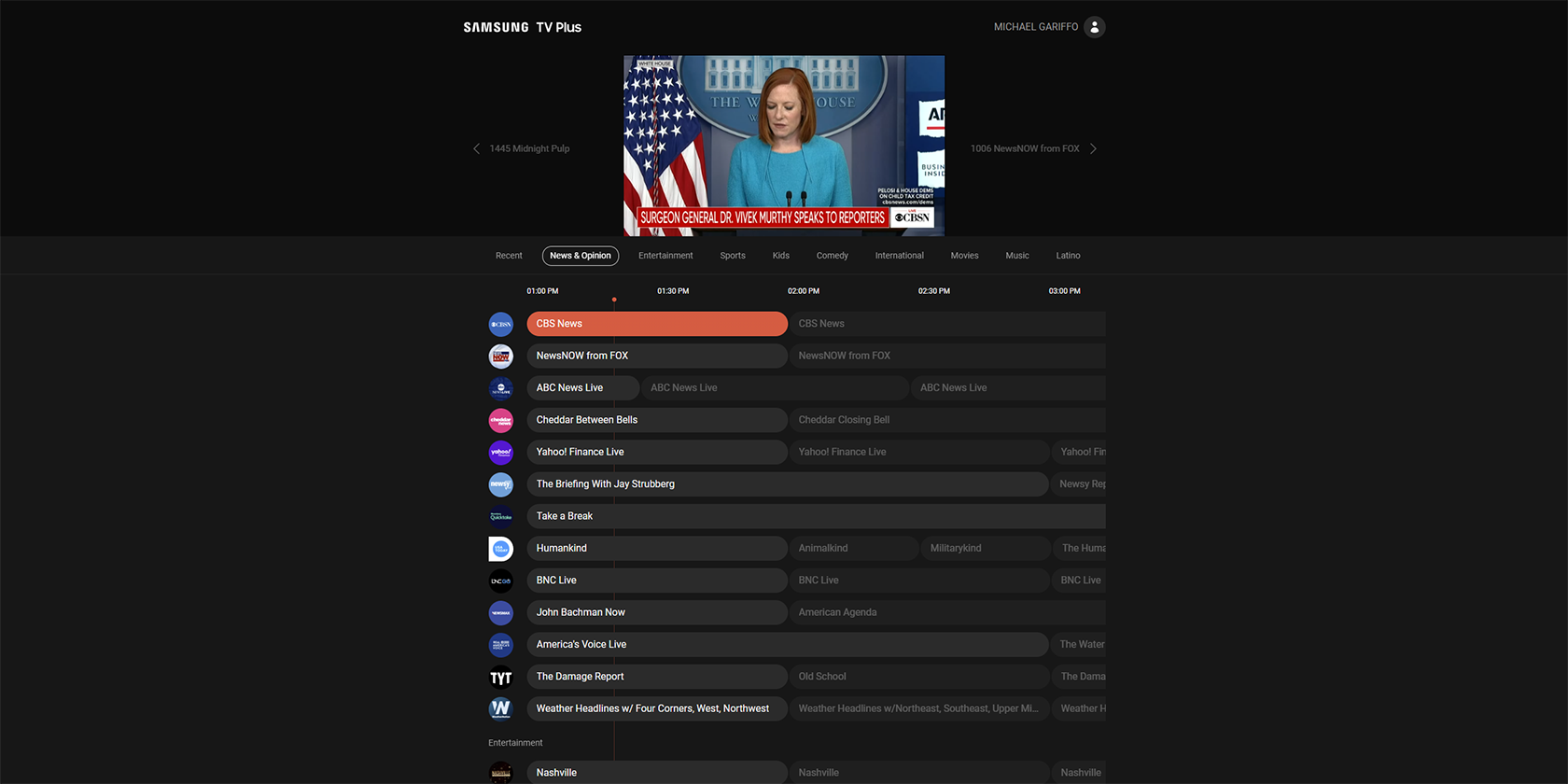
Task: Click the WeatherNation channel logo
Action: coord(501,709)
